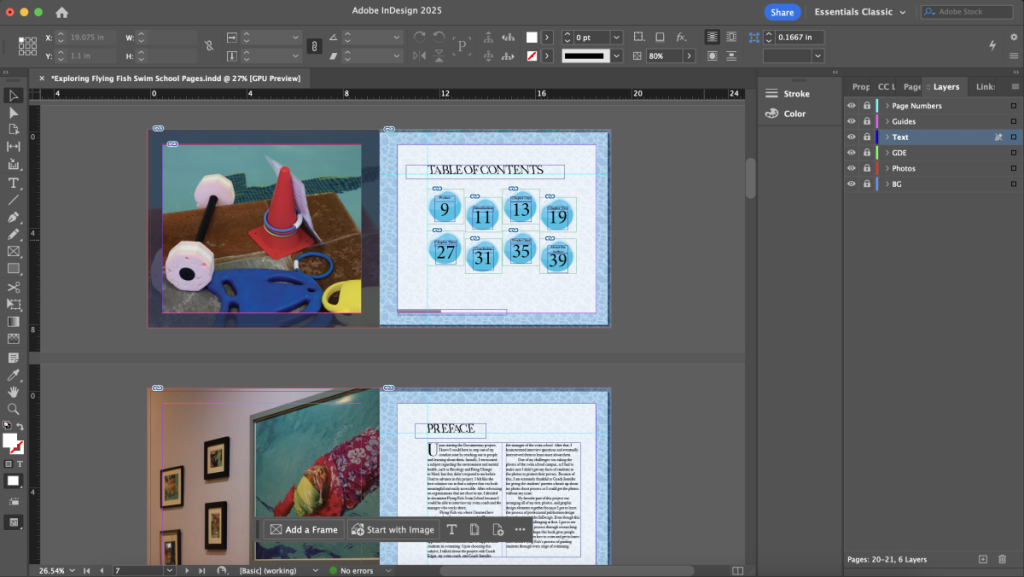Hide the Guides layer
1024x577 pixels.
tap(851, 121)
